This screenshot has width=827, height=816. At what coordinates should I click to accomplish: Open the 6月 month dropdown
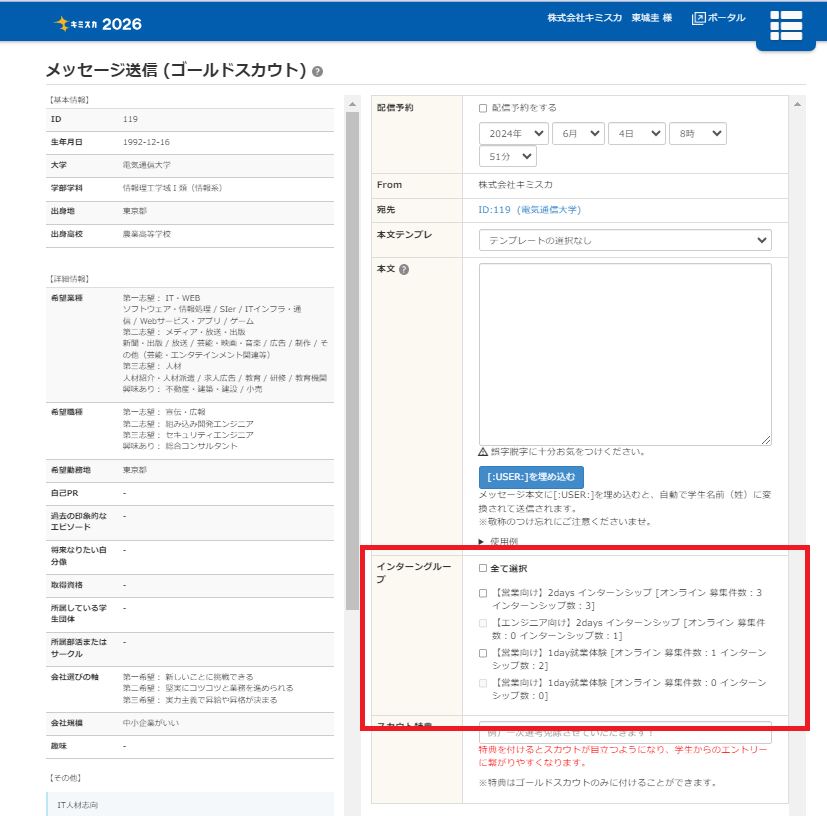[x=578, y=133]
